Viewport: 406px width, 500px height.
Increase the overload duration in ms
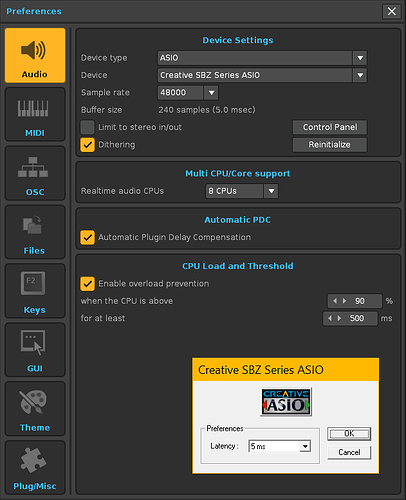340,318
